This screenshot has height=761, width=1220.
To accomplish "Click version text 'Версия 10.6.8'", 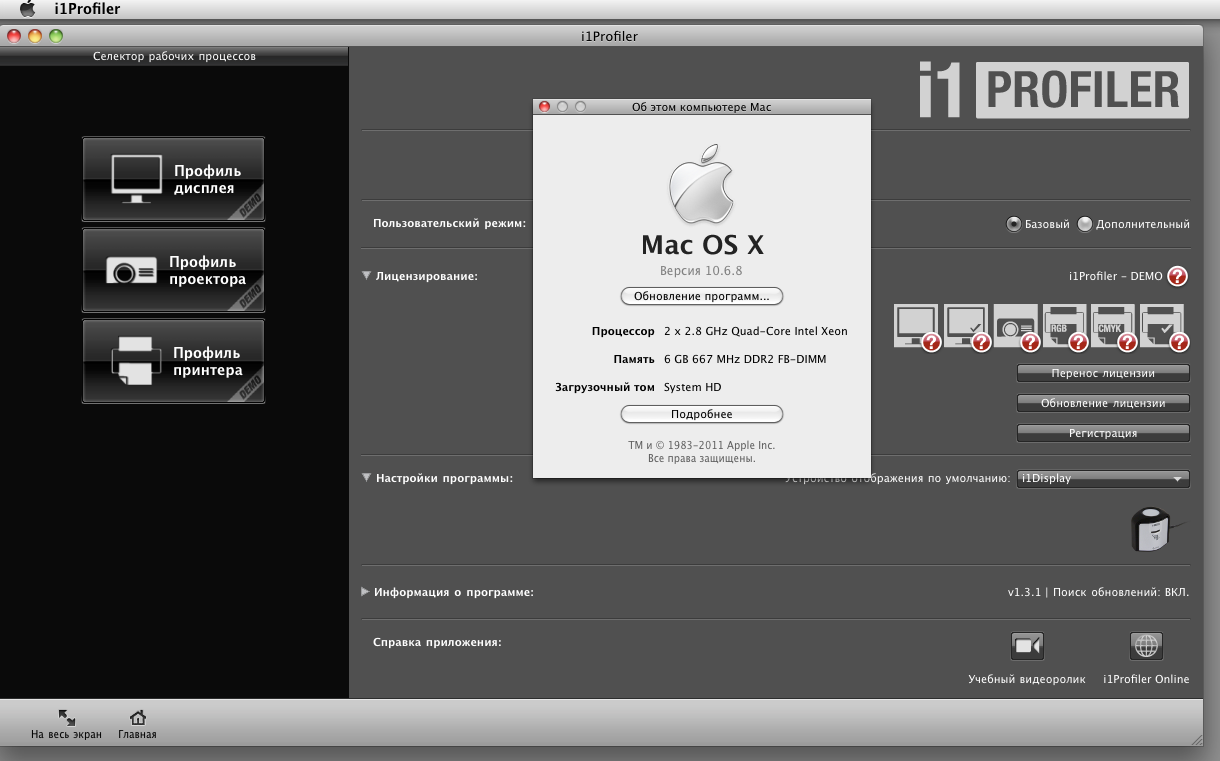I will [x=701, y=271].
